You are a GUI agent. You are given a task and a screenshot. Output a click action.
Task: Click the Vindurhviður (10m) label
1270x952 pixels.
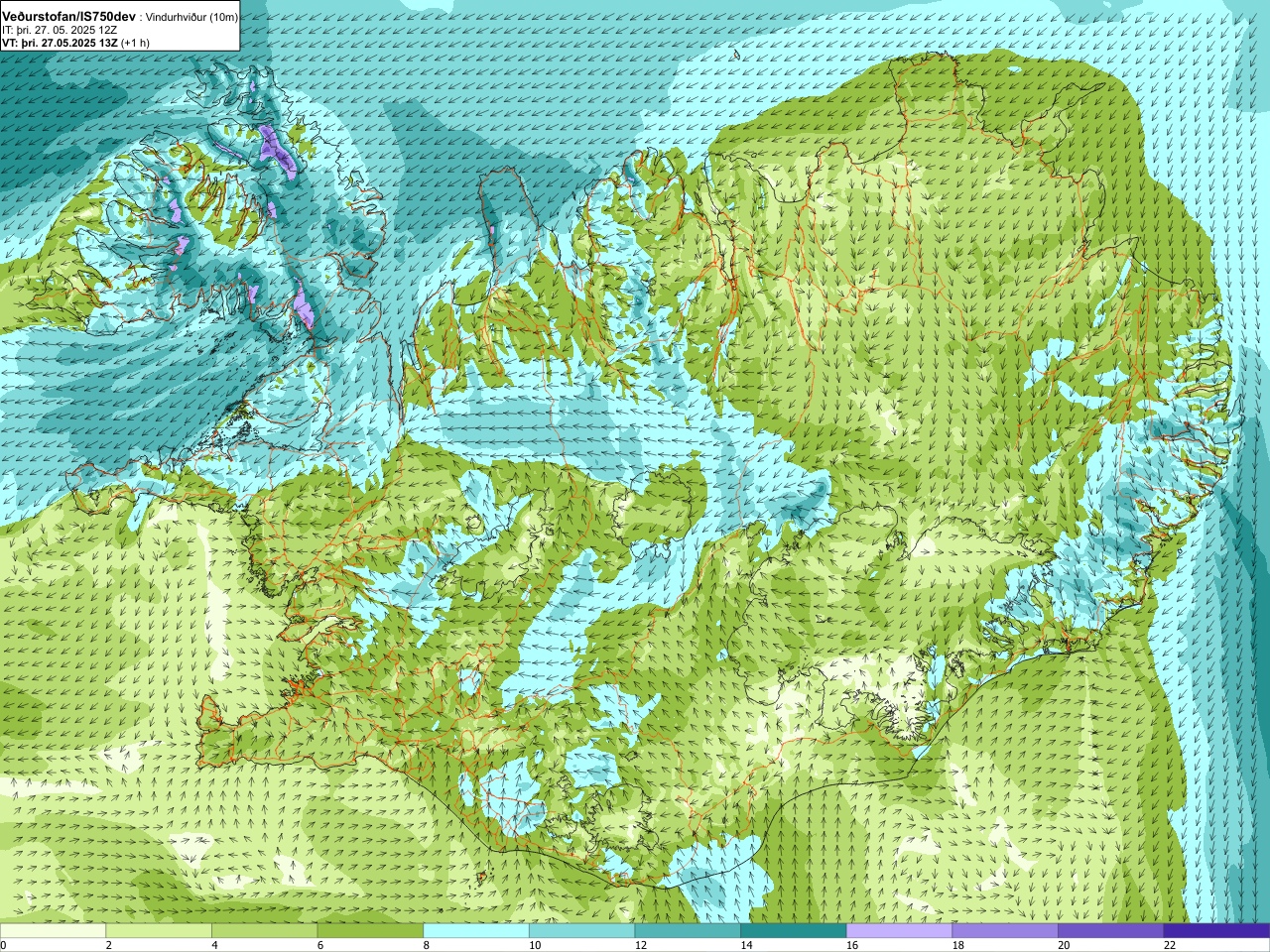click(192, 18)
